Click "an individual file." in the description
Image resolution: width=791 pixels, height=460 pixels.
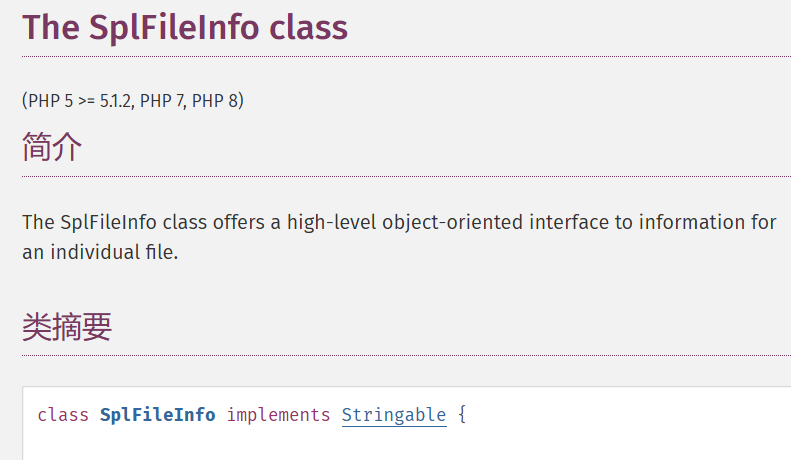[x=100, y=253]
